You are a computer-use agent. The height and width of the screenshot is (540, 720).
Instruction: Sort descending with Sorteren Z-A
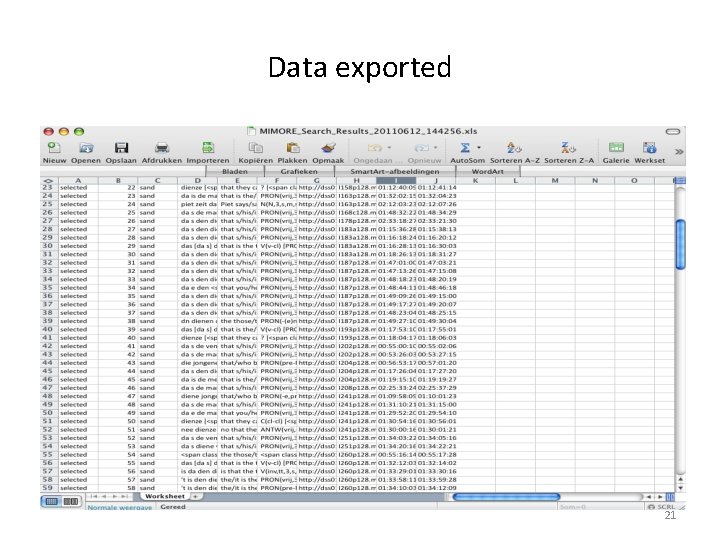tap(568, 148)
